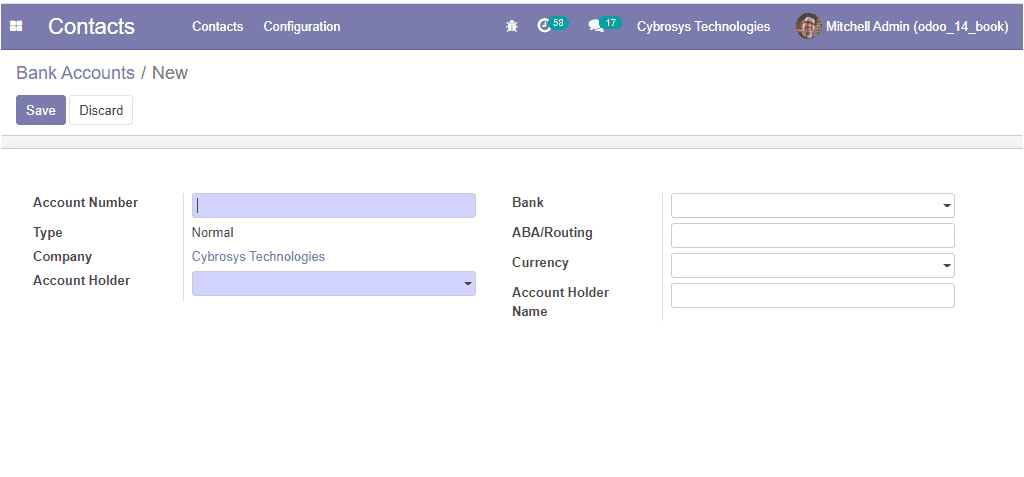Click the debug bug icon

coord(512,26)
